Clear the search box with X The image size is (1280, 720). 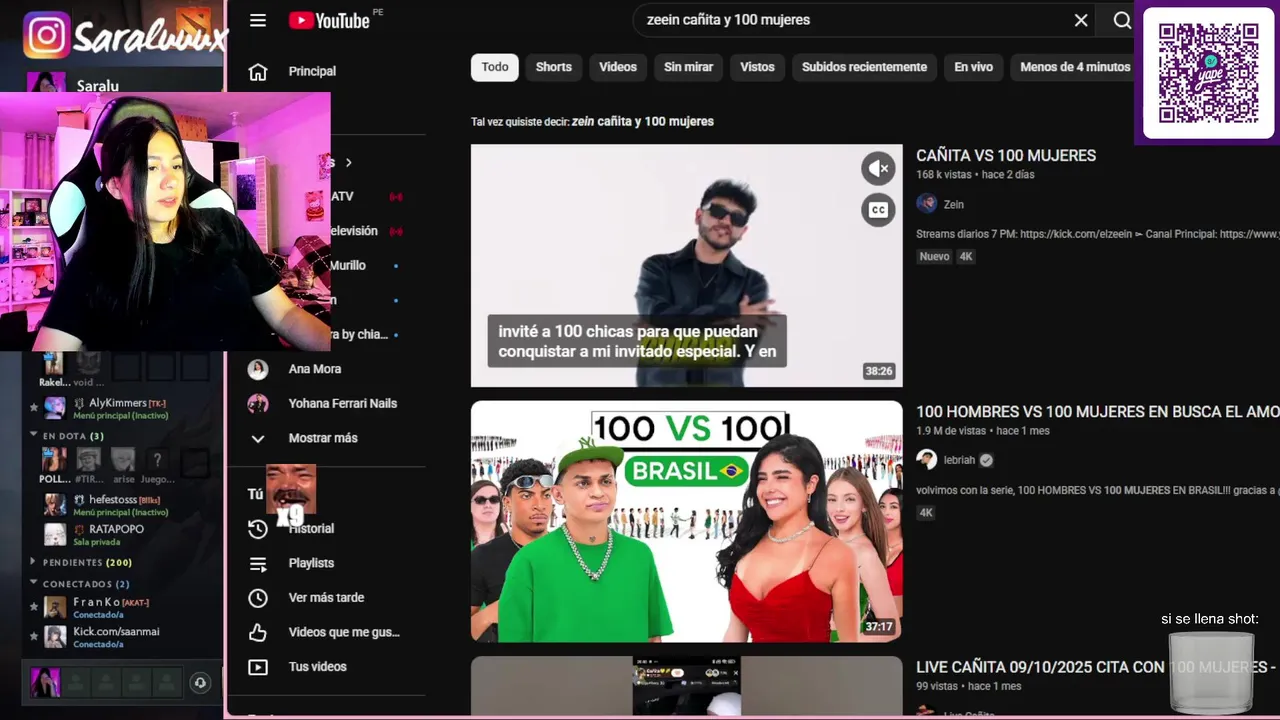click(1081, 20)
